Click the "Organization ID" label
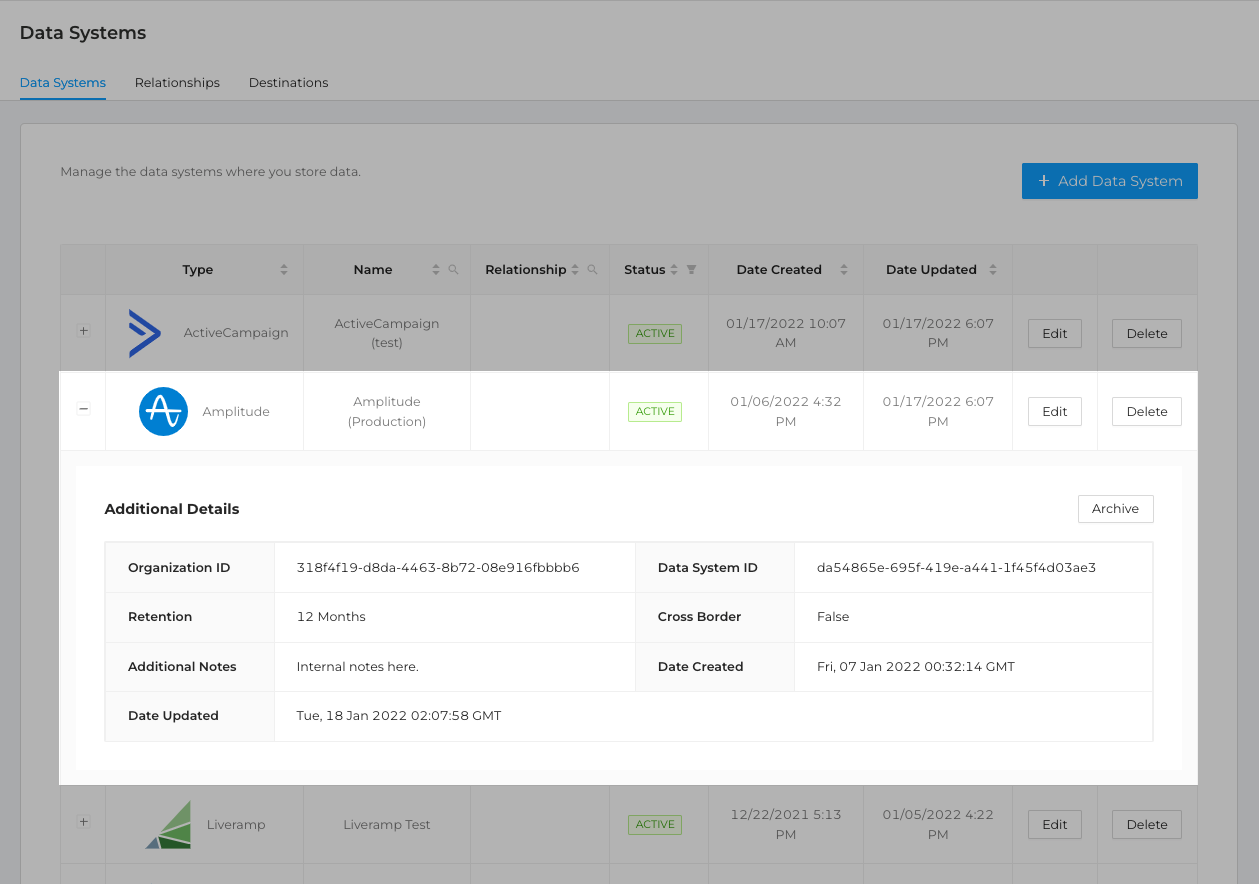Viewport: 1259px width, 884px height. tap(179, 568)
